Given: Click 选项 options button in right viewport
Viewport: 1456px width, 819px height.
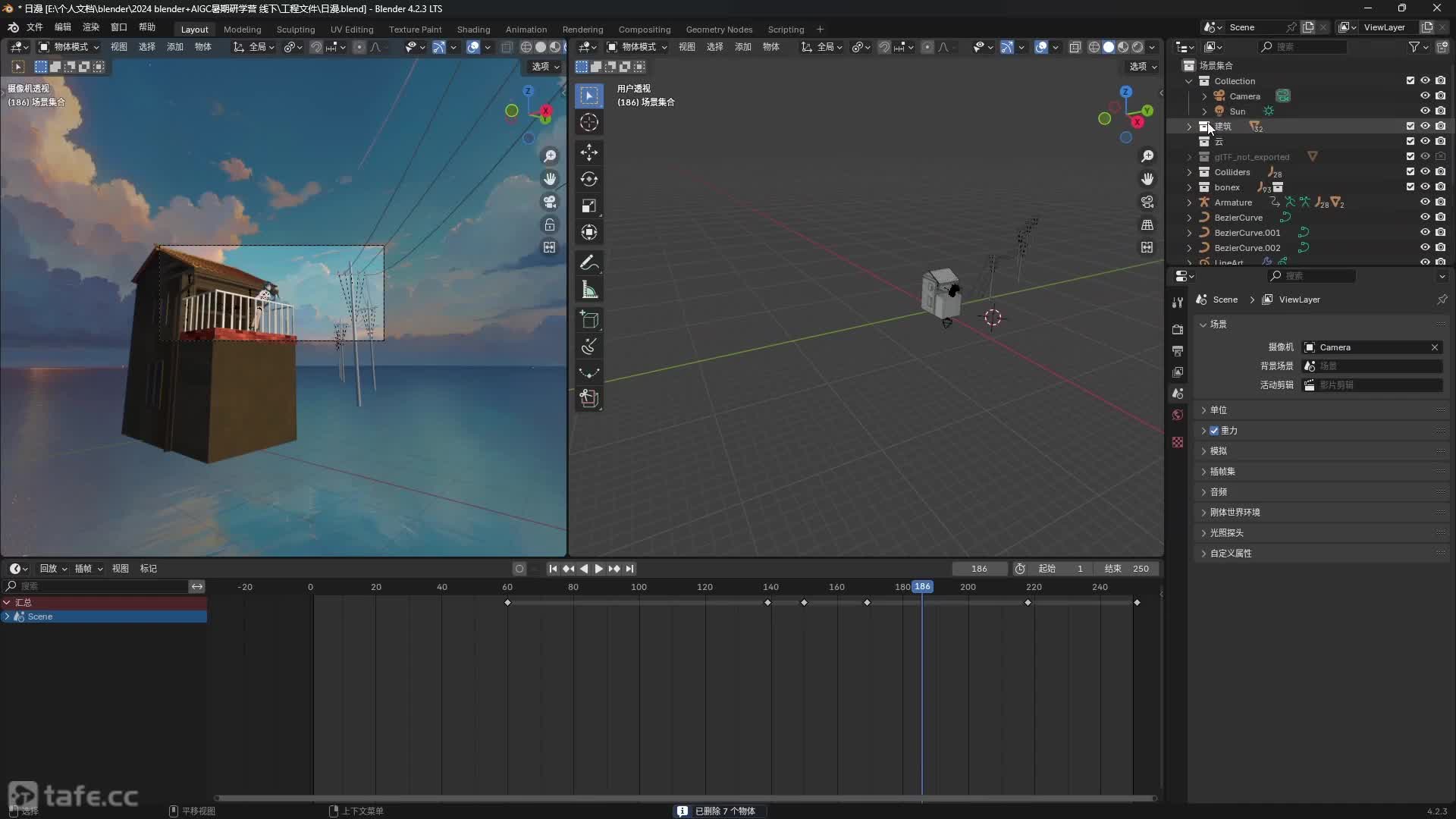Looking at the screenshot, I should click(1143, 67).
